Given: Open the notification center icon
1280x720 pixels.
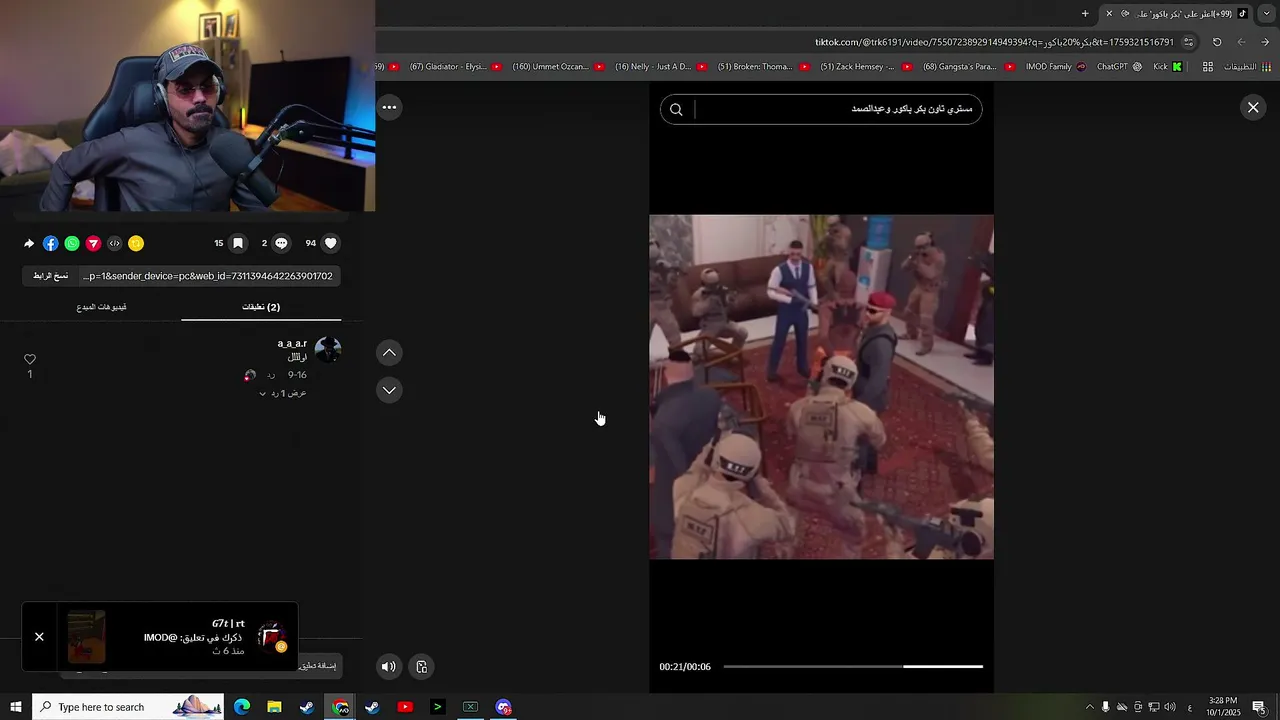Looking at the screenshot, I should pyautogui.click(x=1259, y=707).
